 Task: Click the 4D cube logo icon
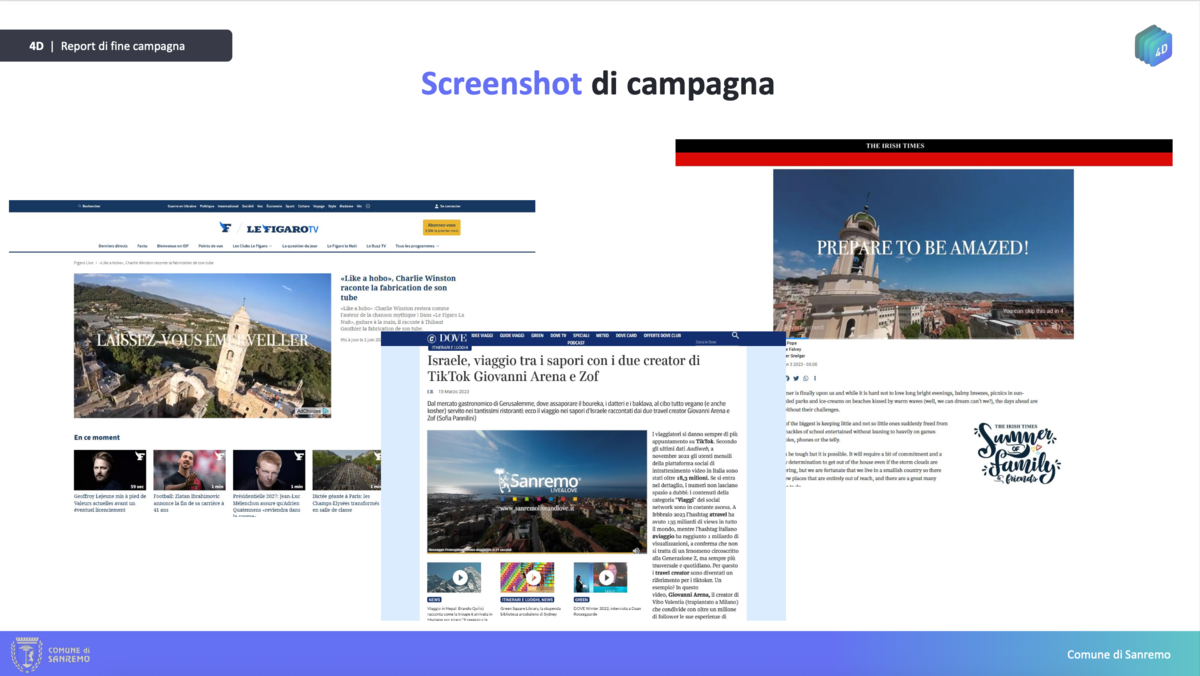click(x=1153, y=46)
